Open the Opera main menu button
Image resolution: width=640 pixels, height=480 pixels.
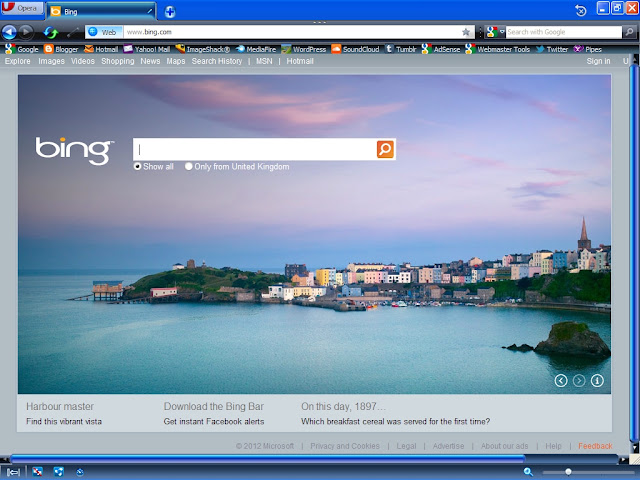(x=22, y=8)
